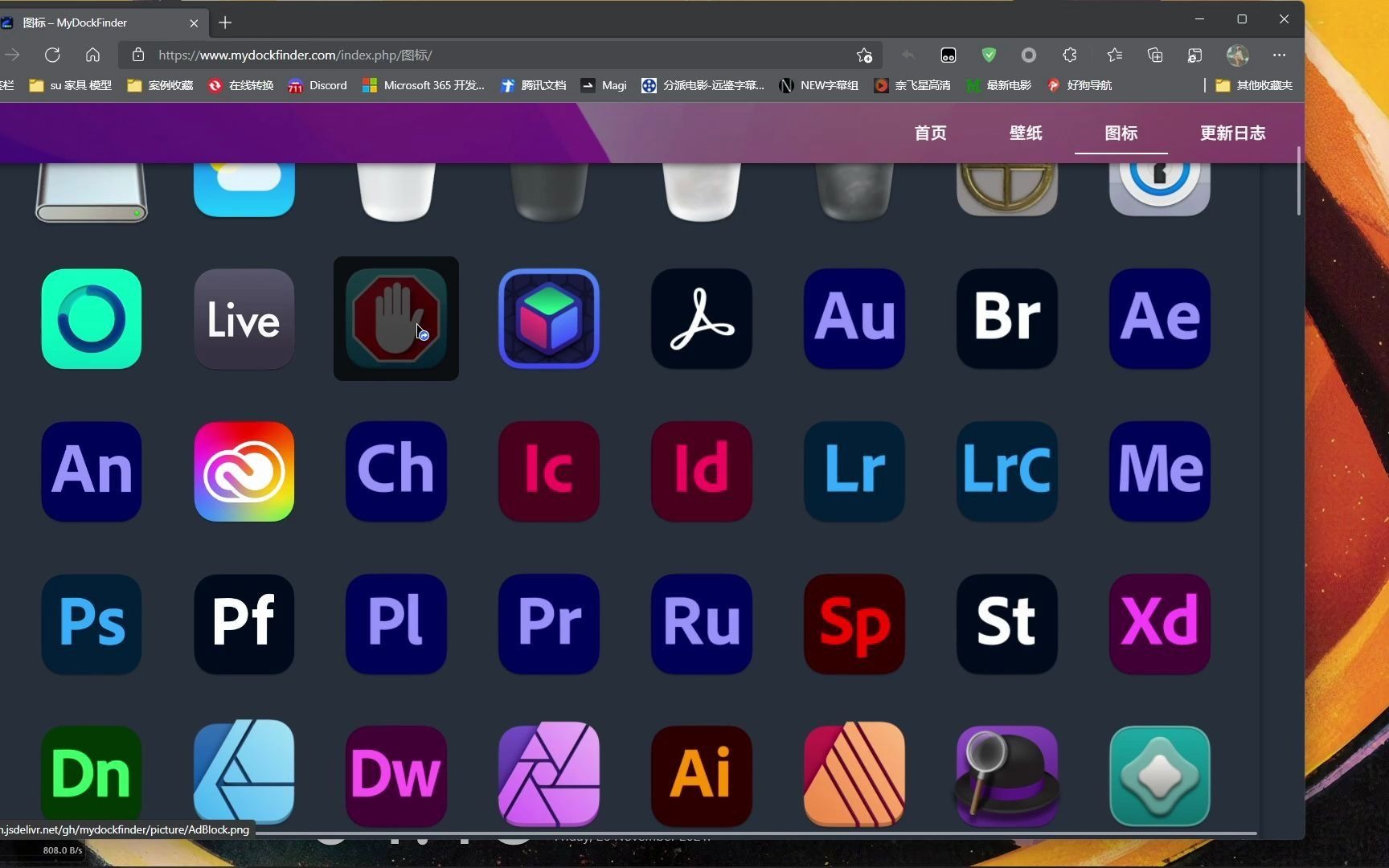This screenshot has width=1389, height=868.
Task: Click the Photoshop Ps icon
Action: point(92,624)
